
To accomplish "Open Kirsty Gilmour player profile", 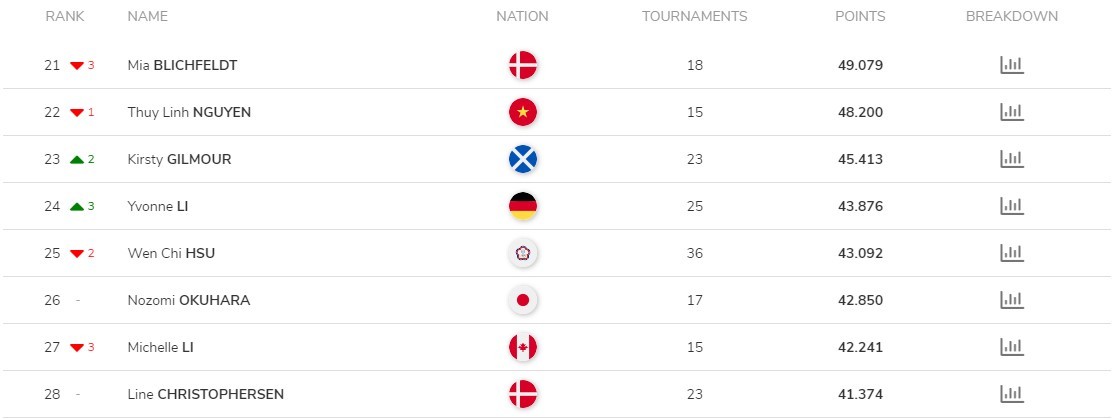I will coord(179,160).
